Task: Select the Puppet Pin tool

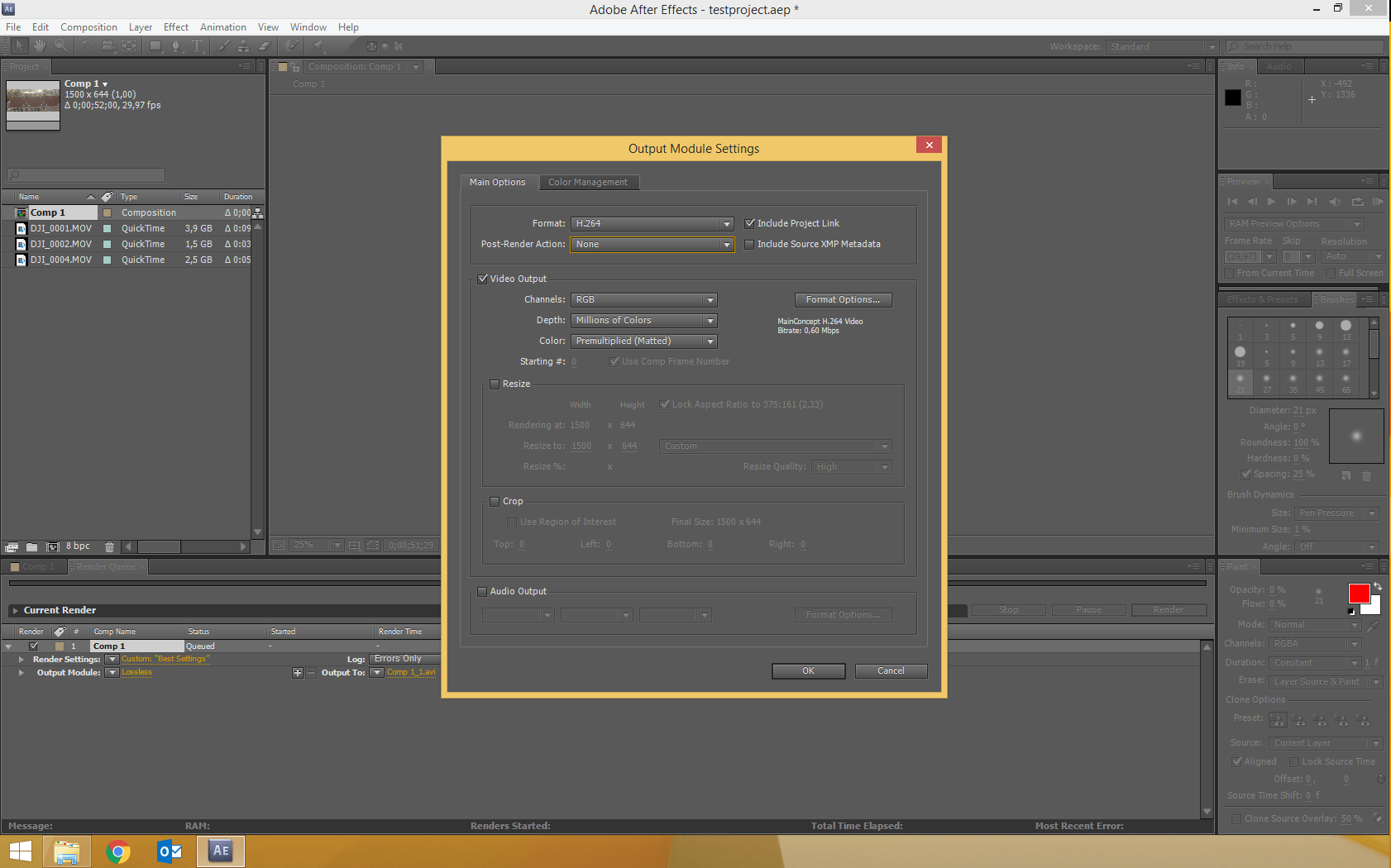Action: [x=318, y=46]
